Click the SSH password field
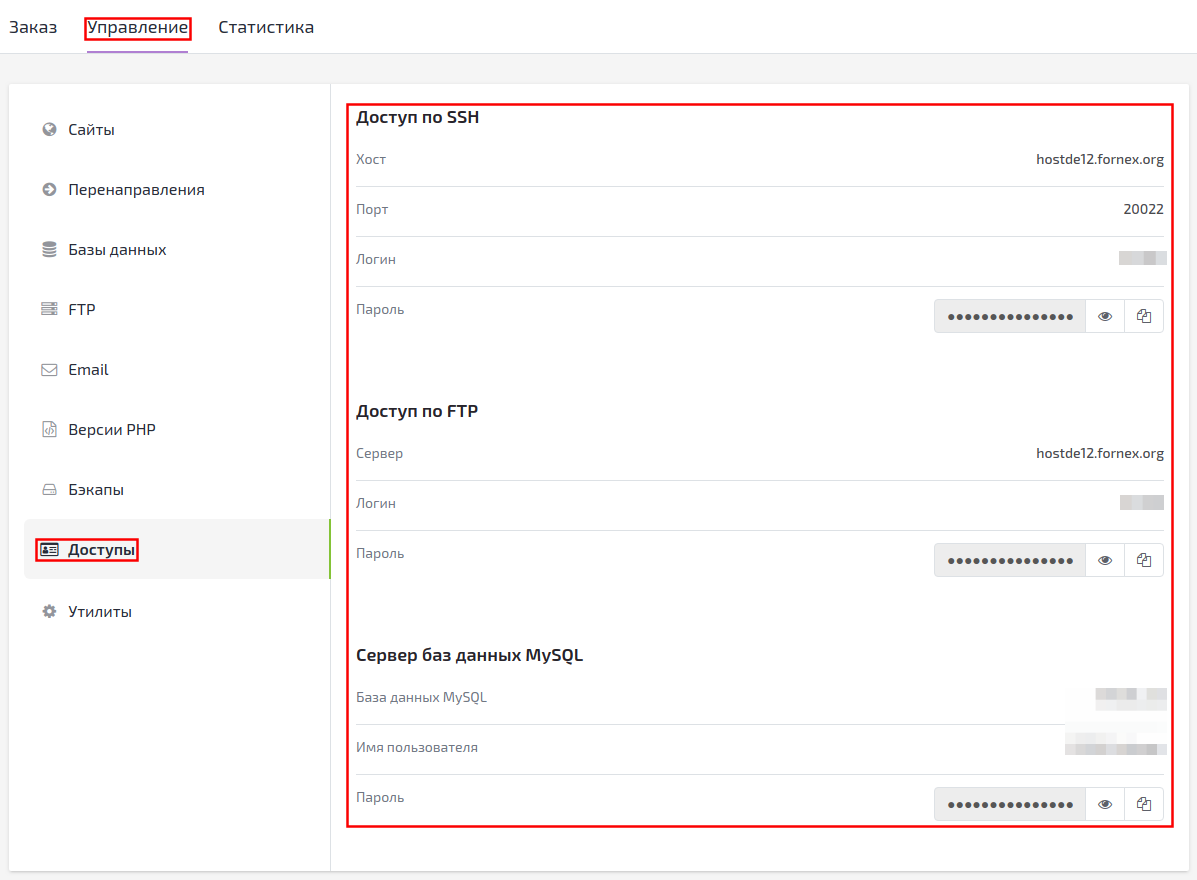The image size is (1197, 880). pyautogui.click(x=1010, y=316)
